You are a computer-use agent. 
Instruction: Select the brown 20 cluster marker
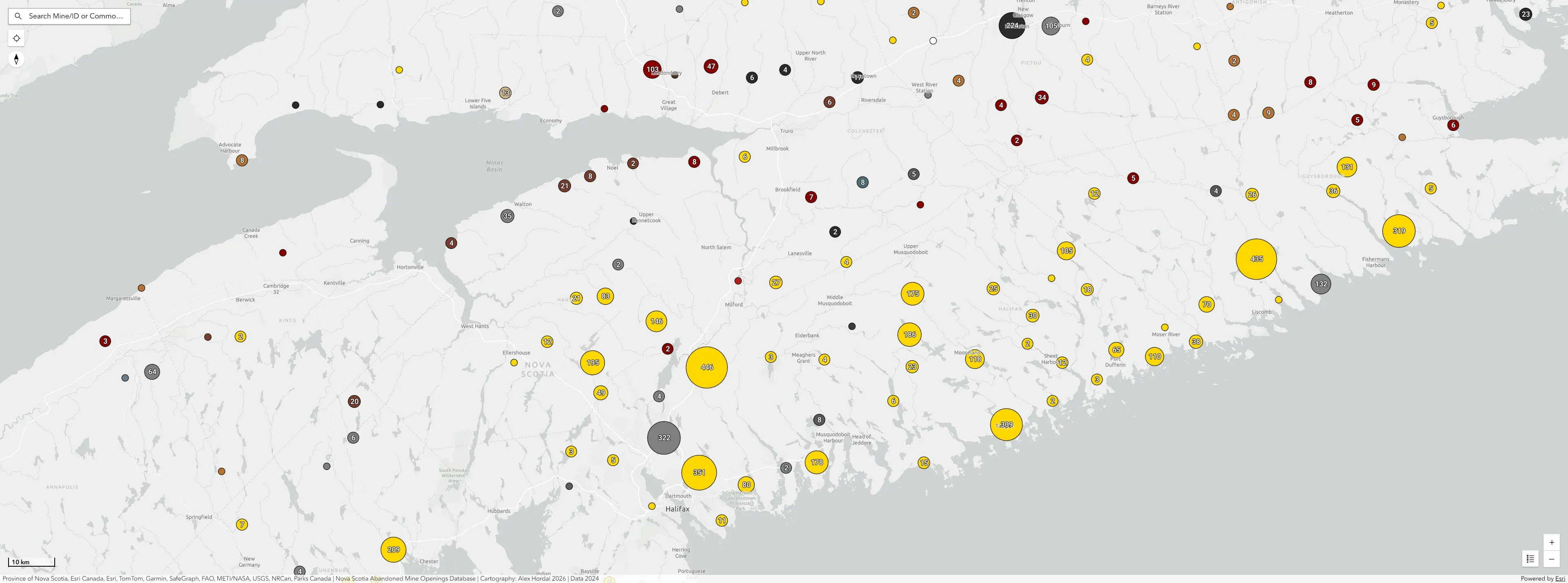coord(354,402)
